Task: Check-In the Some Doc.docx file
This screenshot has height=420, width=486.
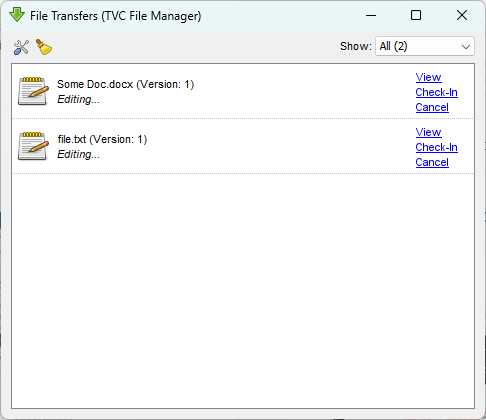Action: [436, 92]
